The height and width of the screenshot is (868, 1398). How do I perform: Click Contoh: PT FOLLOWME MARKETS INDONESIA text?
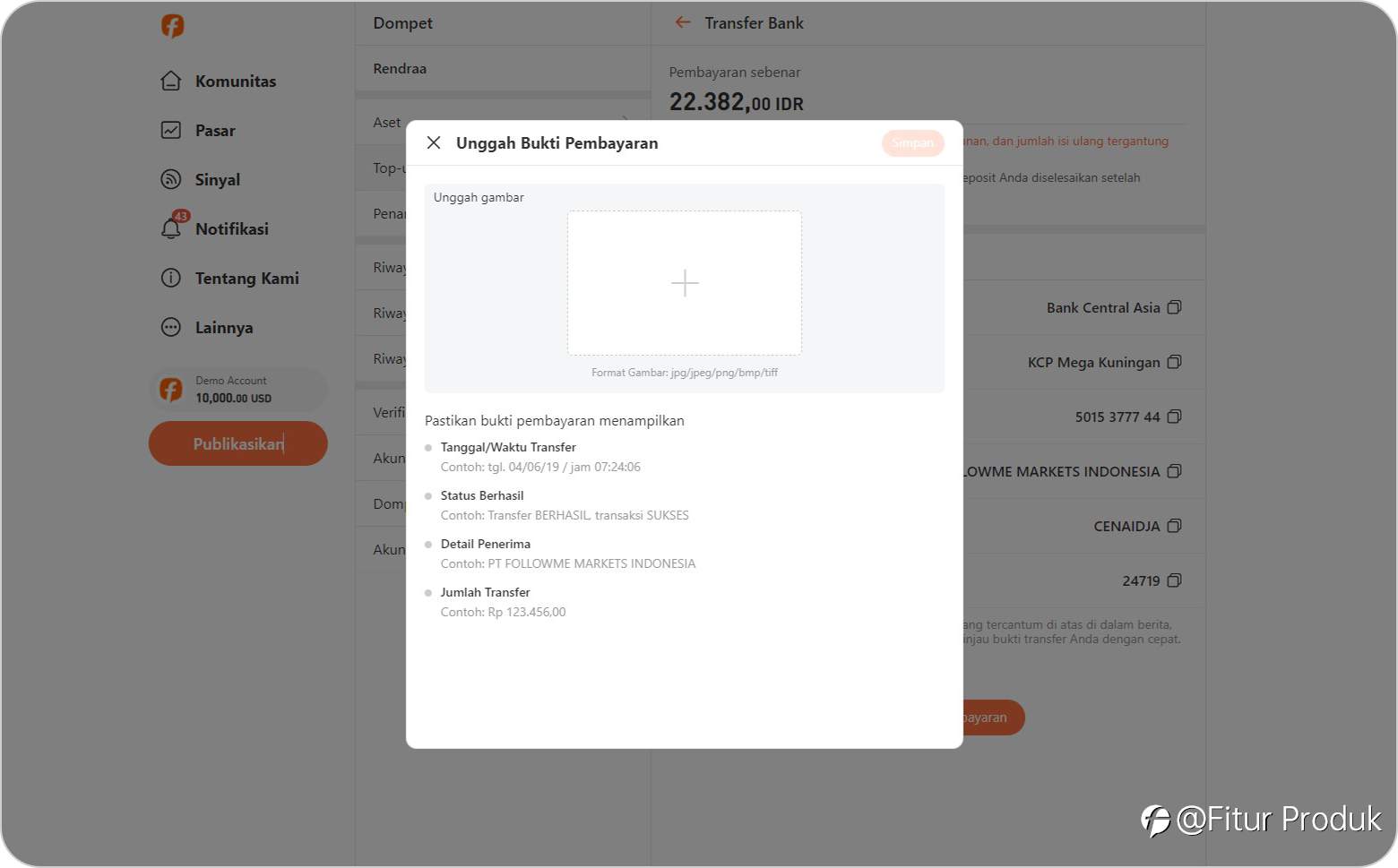[x=568, y=563]
